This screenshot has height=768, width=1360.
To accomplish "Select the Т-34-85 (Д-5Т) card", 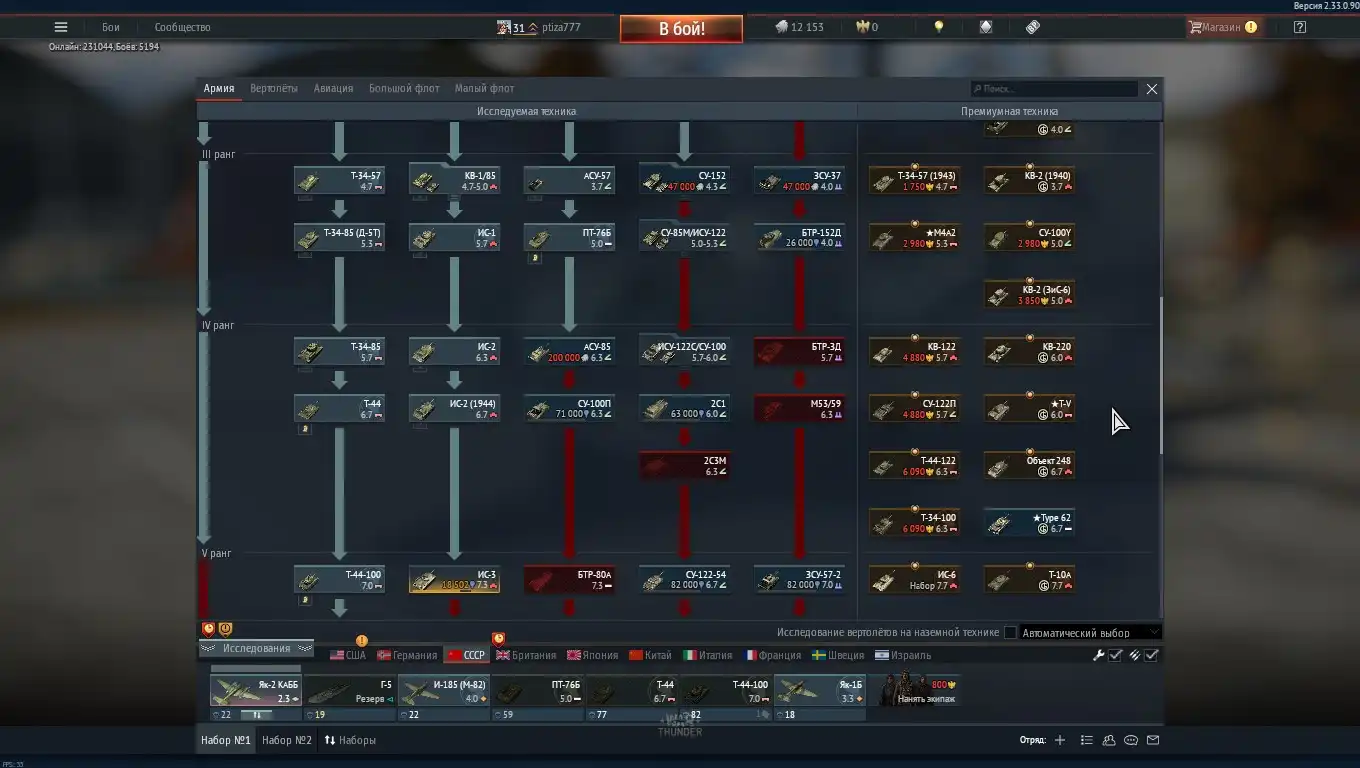I will (x=340, y=238).
